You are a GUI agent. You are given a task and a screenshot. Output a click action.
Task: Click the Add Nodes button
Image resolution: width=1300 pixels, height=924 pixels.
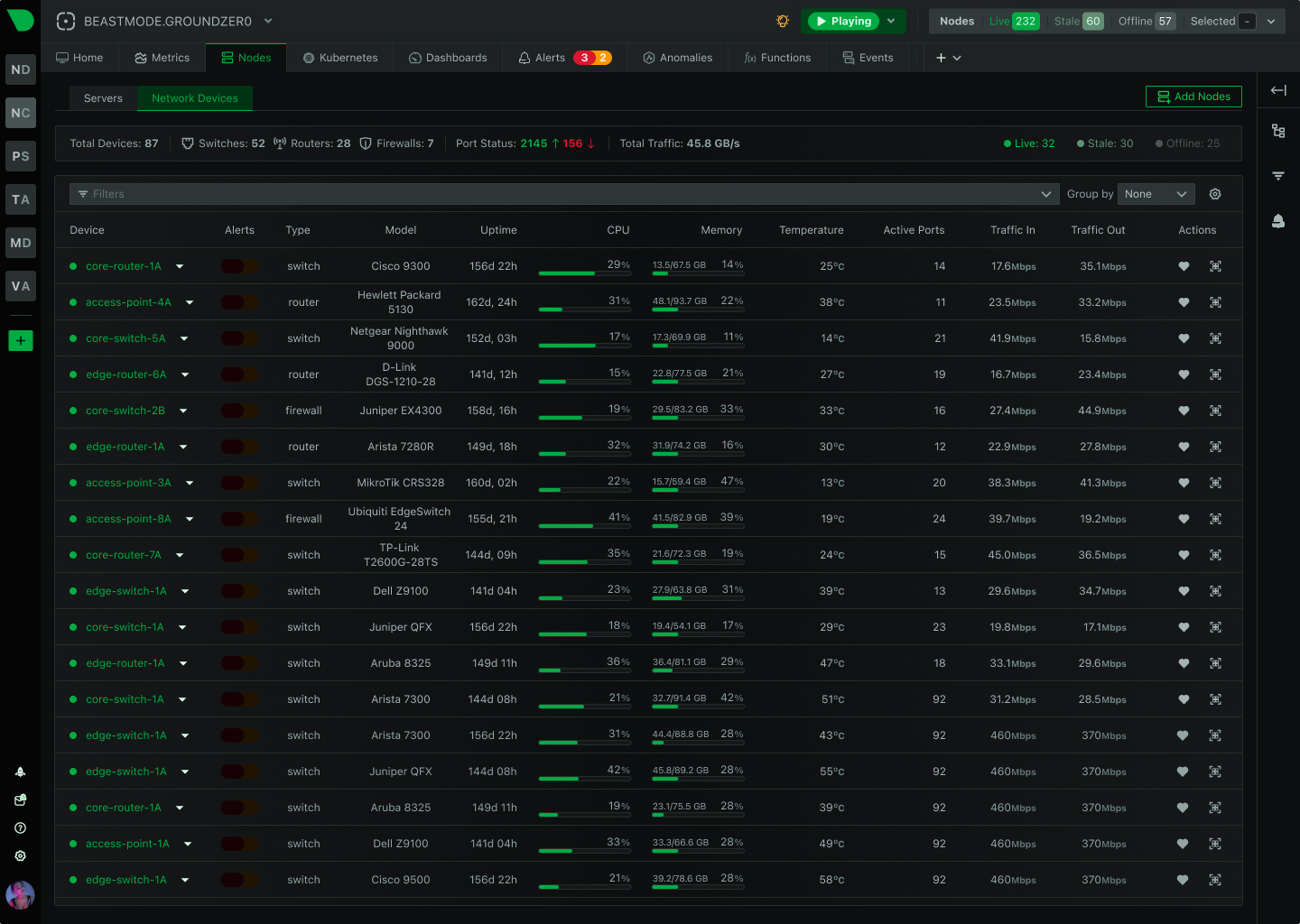1193,97
